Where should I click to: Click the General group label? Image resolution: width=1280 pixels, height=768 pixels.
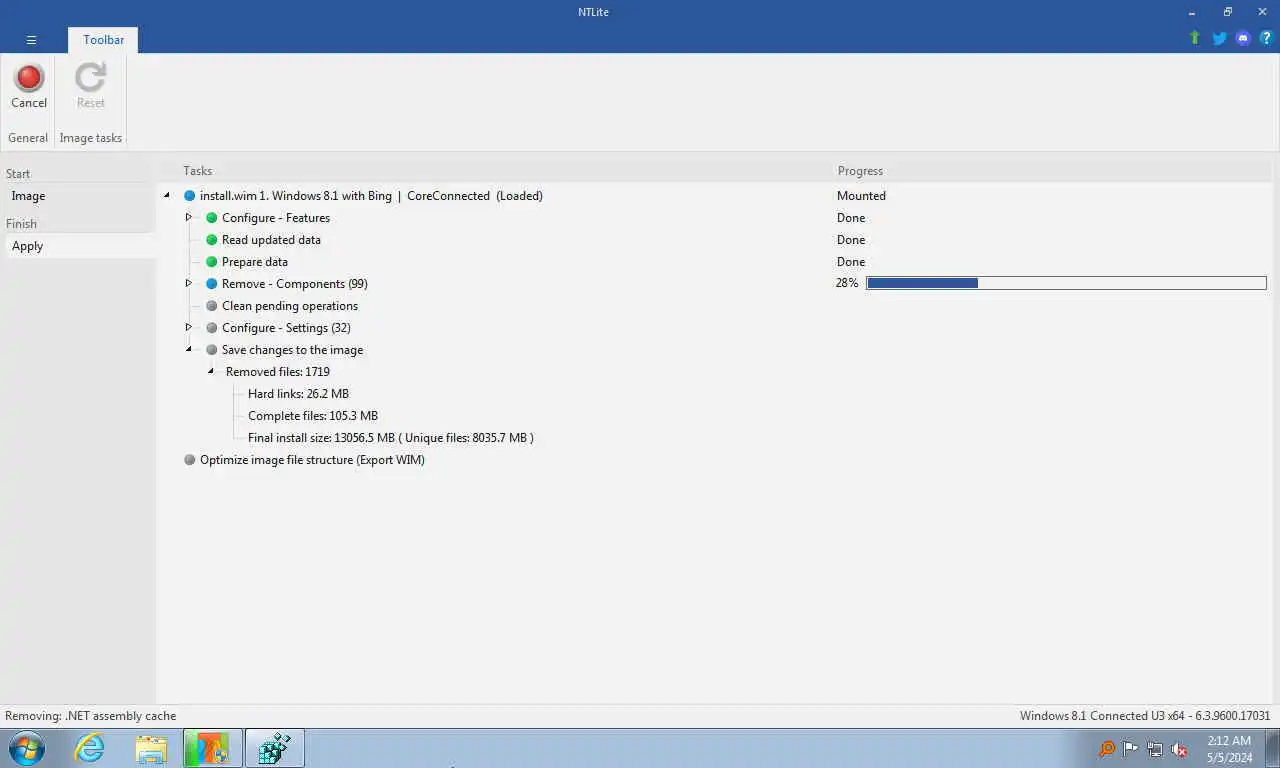[x=28, y=138]
